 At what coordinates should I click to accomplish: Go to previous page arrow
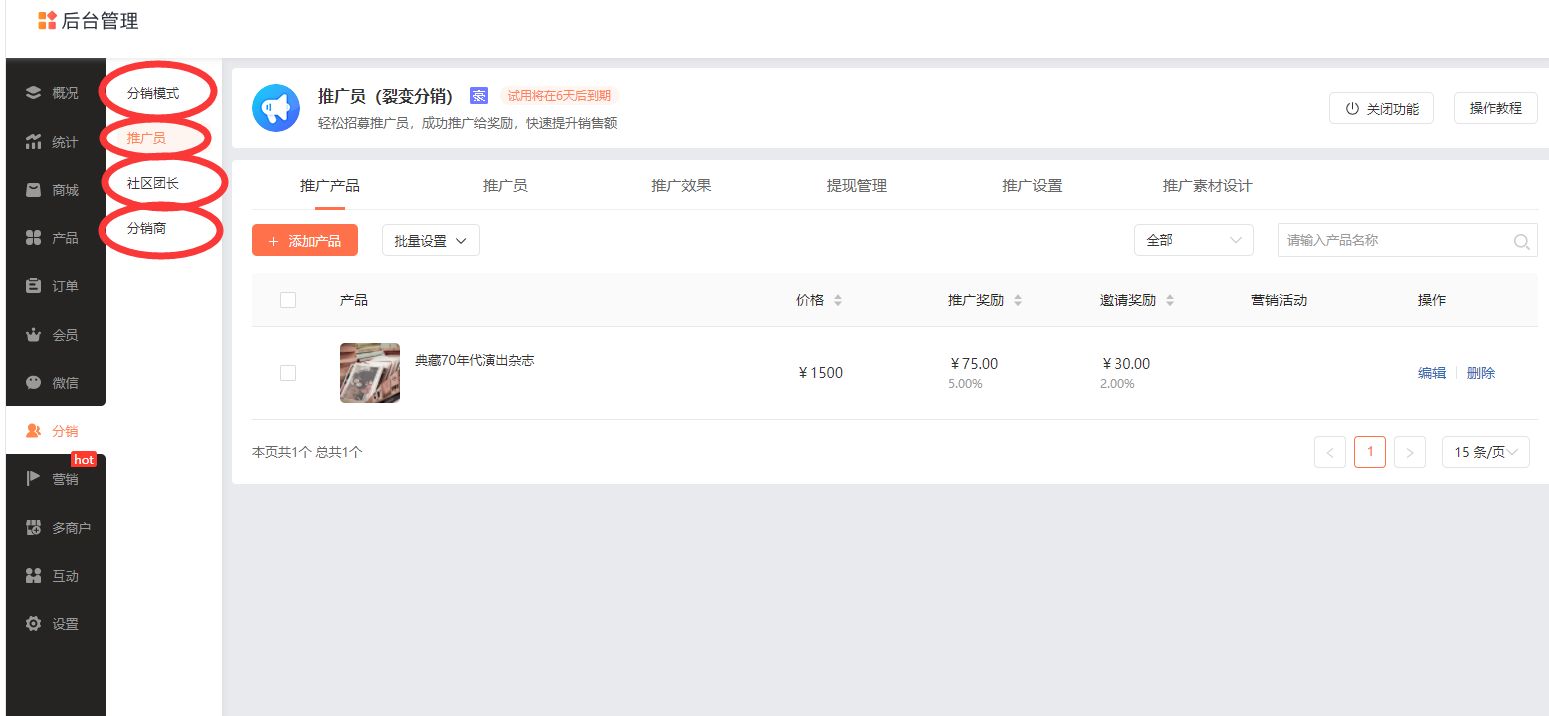coord(1330,452)
